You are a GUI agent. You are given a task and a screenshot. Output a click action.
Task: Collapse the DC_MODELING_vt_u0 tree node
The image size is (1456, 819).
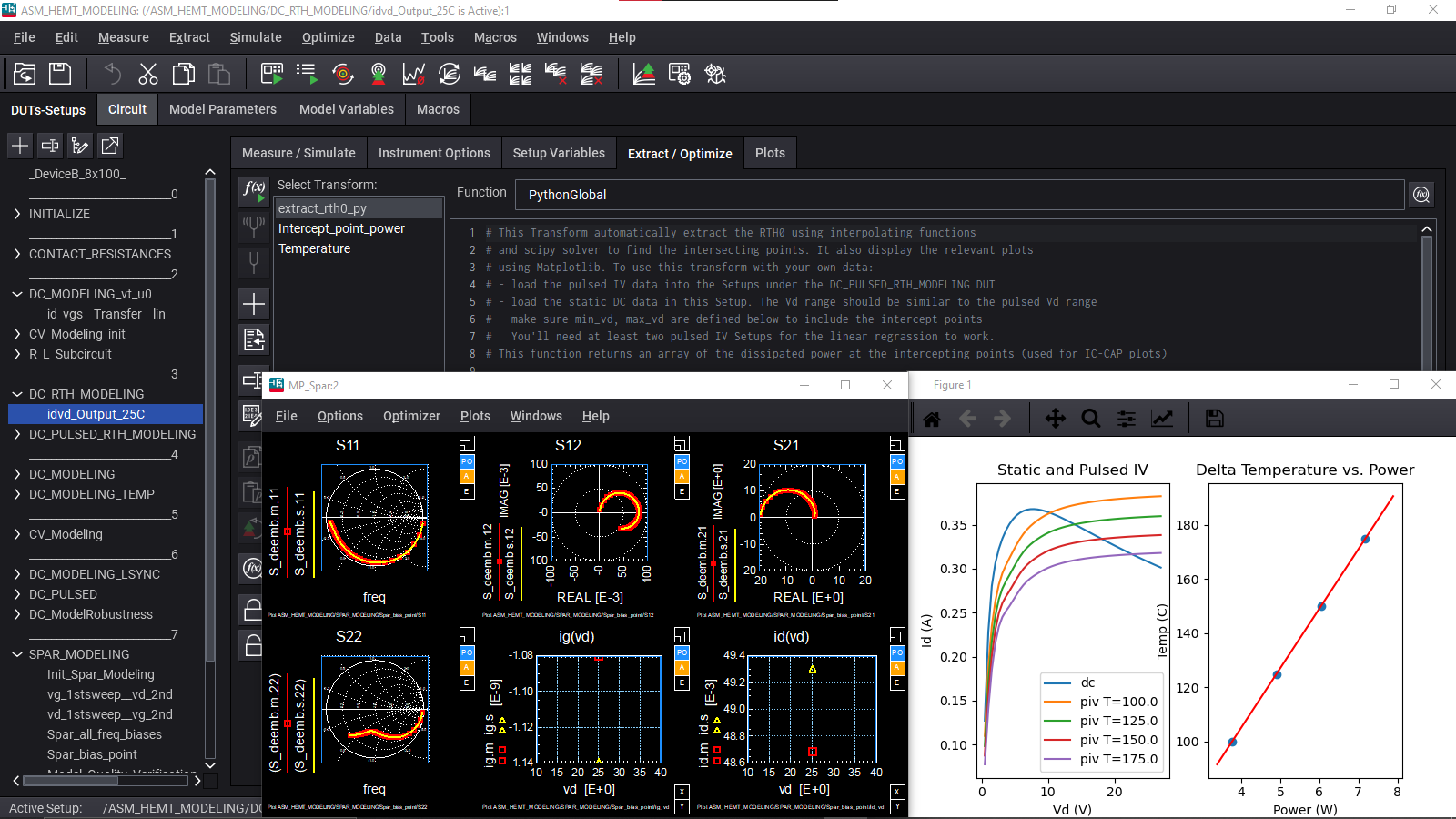coord(17,294)
